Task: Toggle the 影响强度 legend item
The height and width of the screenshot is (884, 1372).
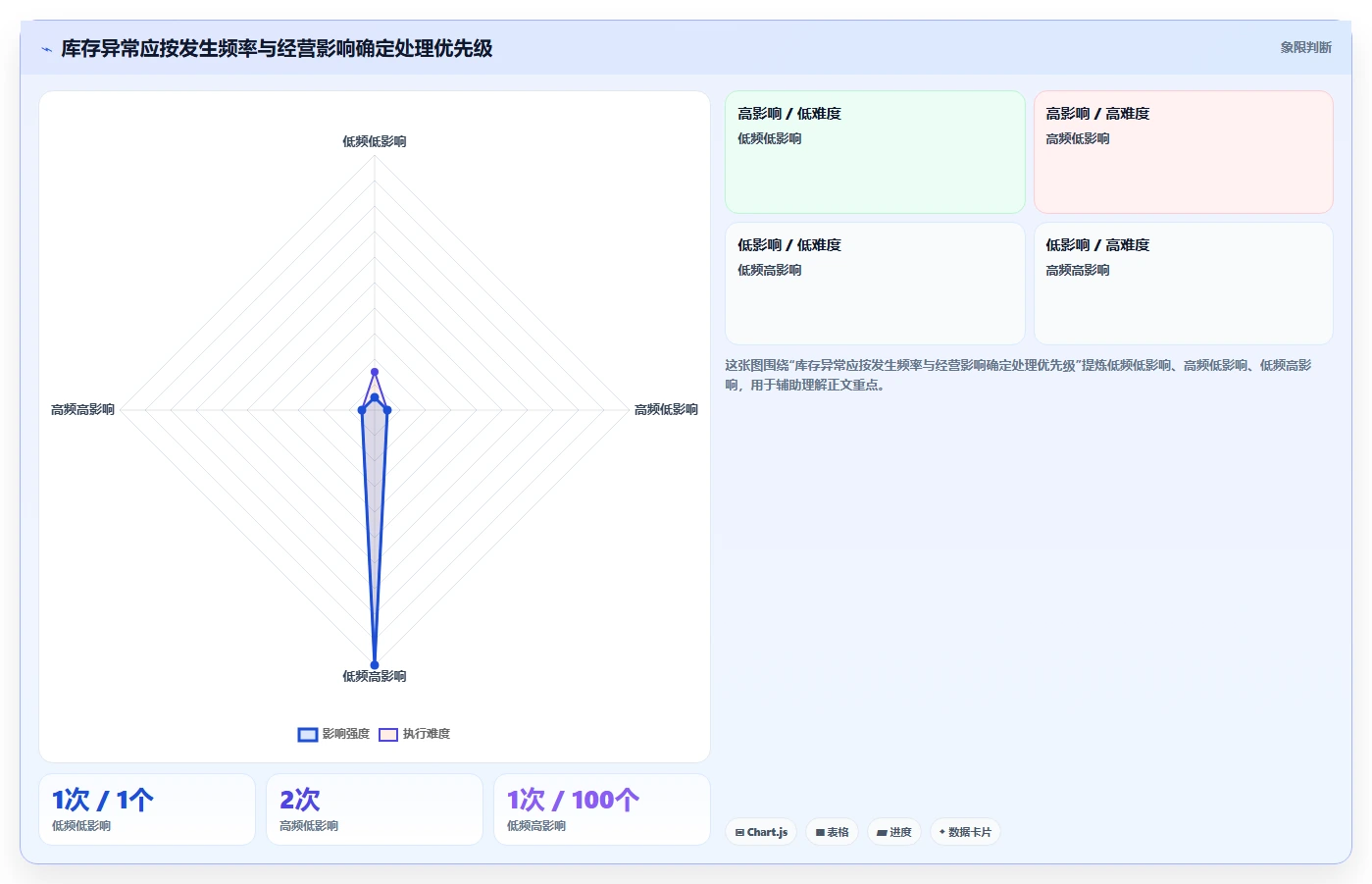Action: click(333, 734)
